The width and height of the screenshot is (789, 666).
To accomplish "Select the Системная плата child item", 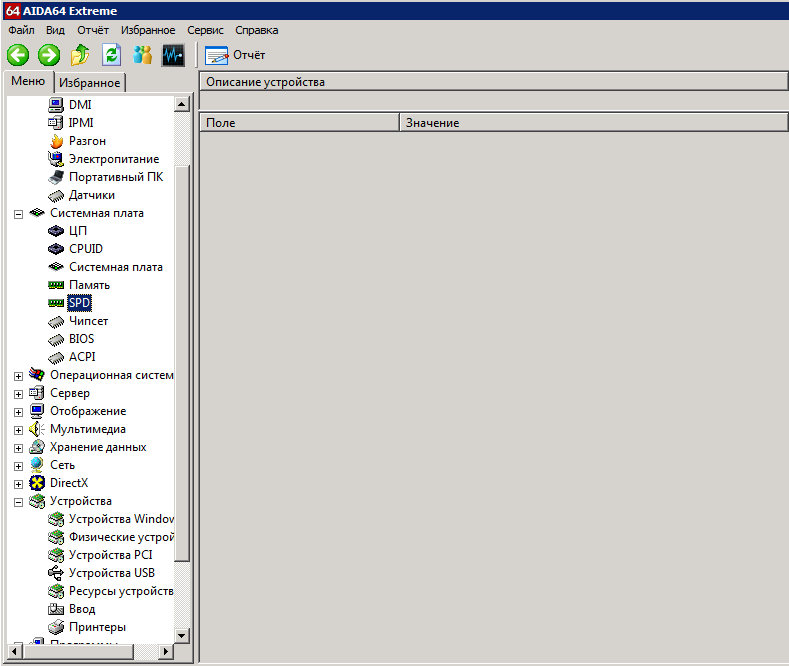I will click(116, 267).
